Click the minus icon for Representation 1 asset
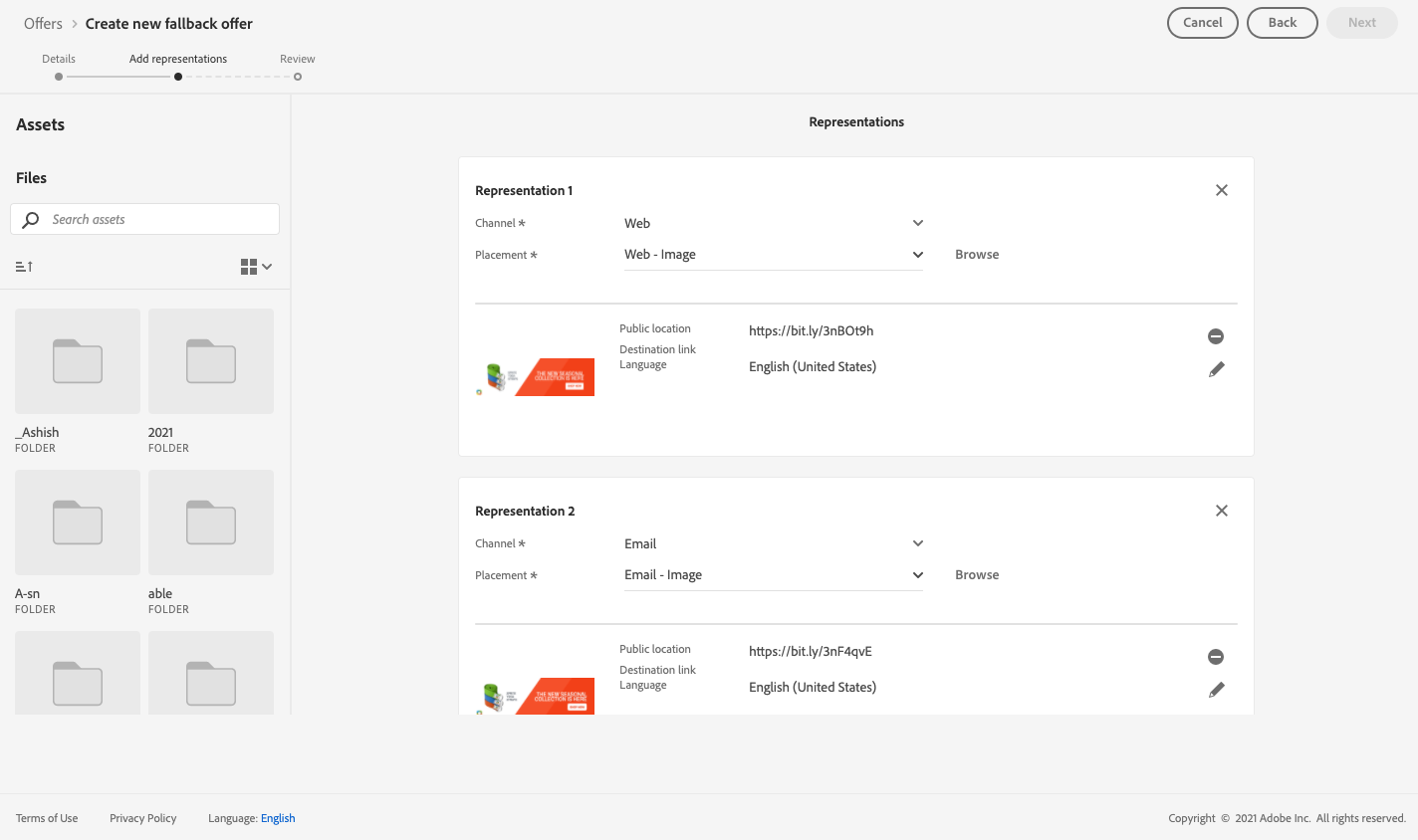The width and height of the screenshot is (1418, 840). tap(1216, 336)
